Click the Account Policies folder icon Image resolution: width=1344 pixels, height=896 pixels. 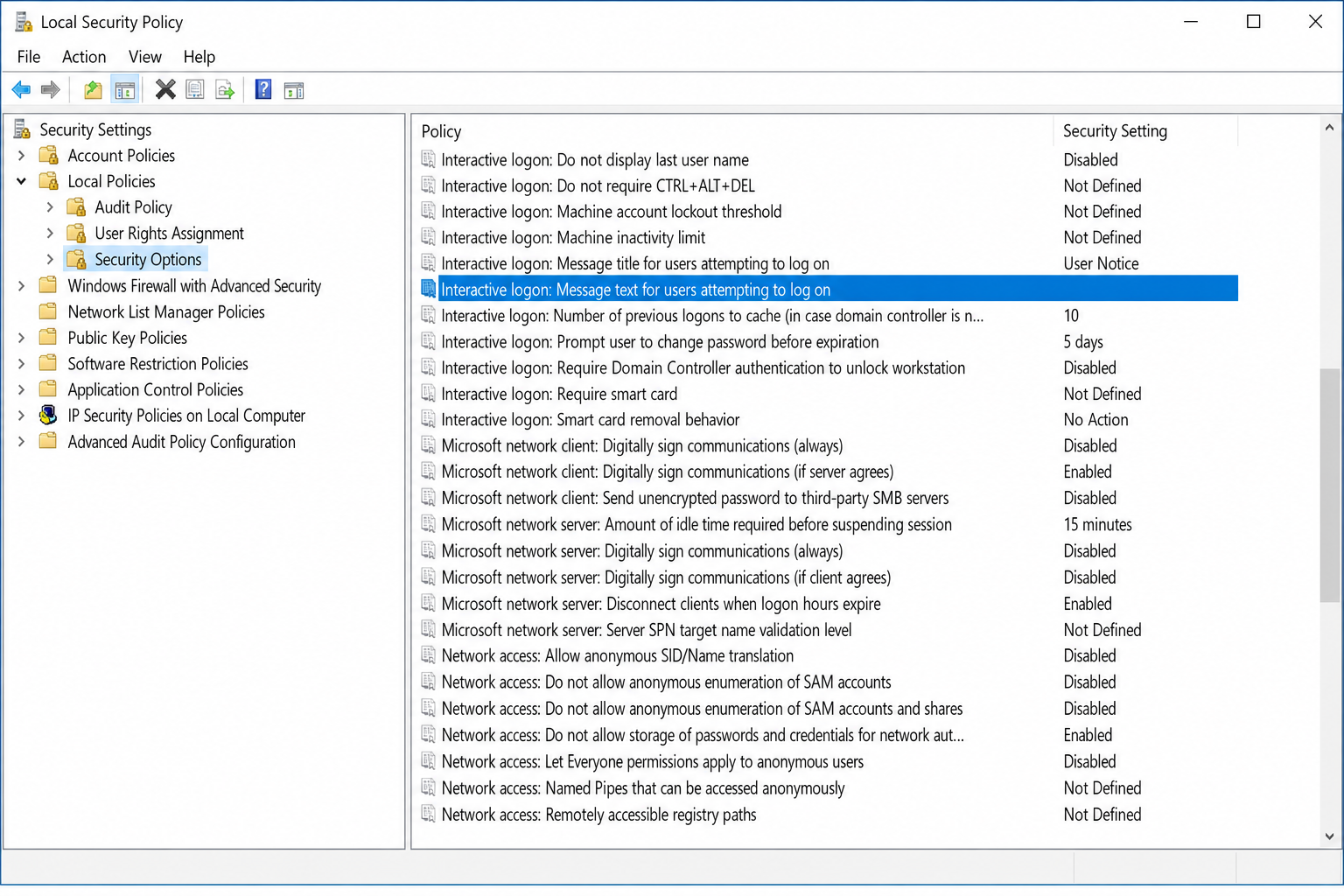point(49,156)
